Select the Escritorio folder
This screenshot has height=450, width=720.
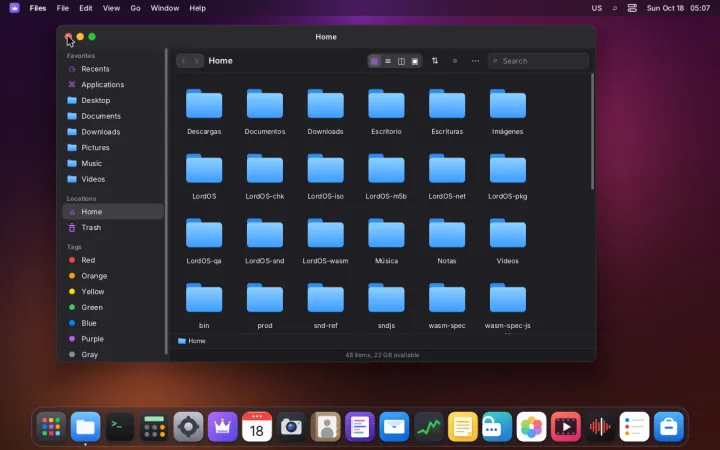coord(386,112)
